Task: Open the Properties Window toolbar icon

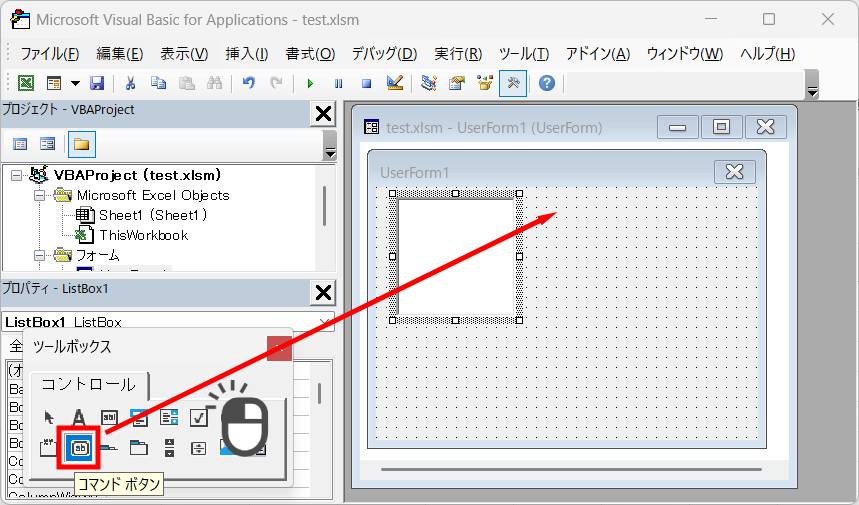Action: pyautogui.click(x=457, y=83)
